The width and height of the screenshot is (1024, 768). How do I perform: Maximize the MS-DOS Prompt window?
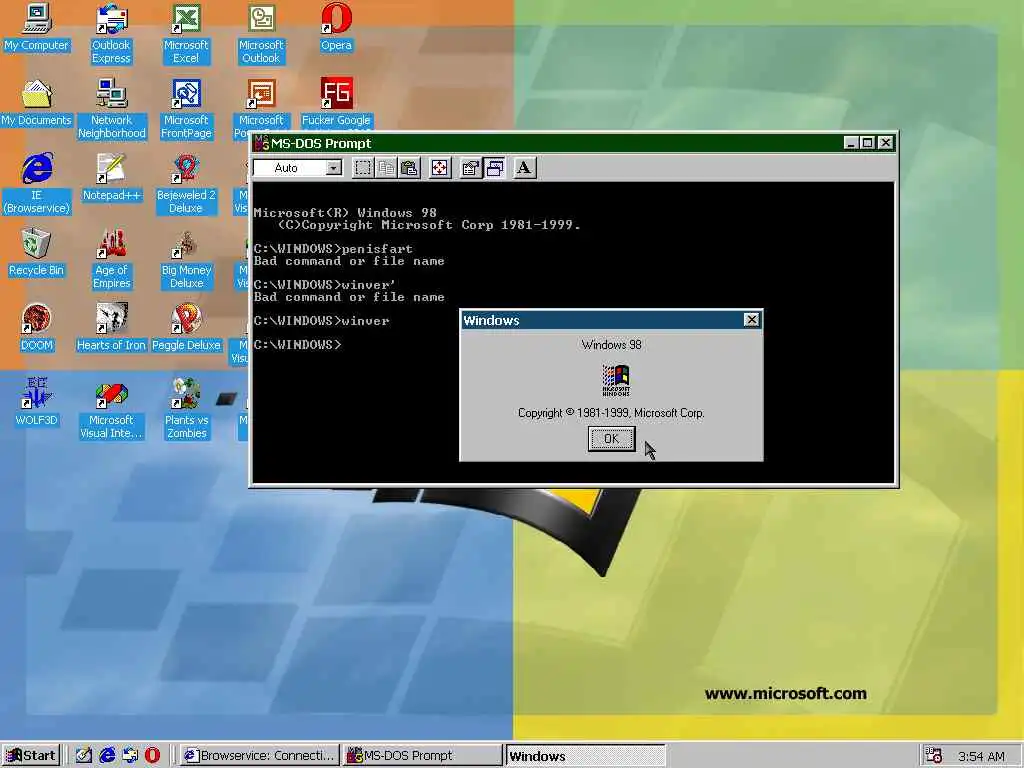pos(867,143)
